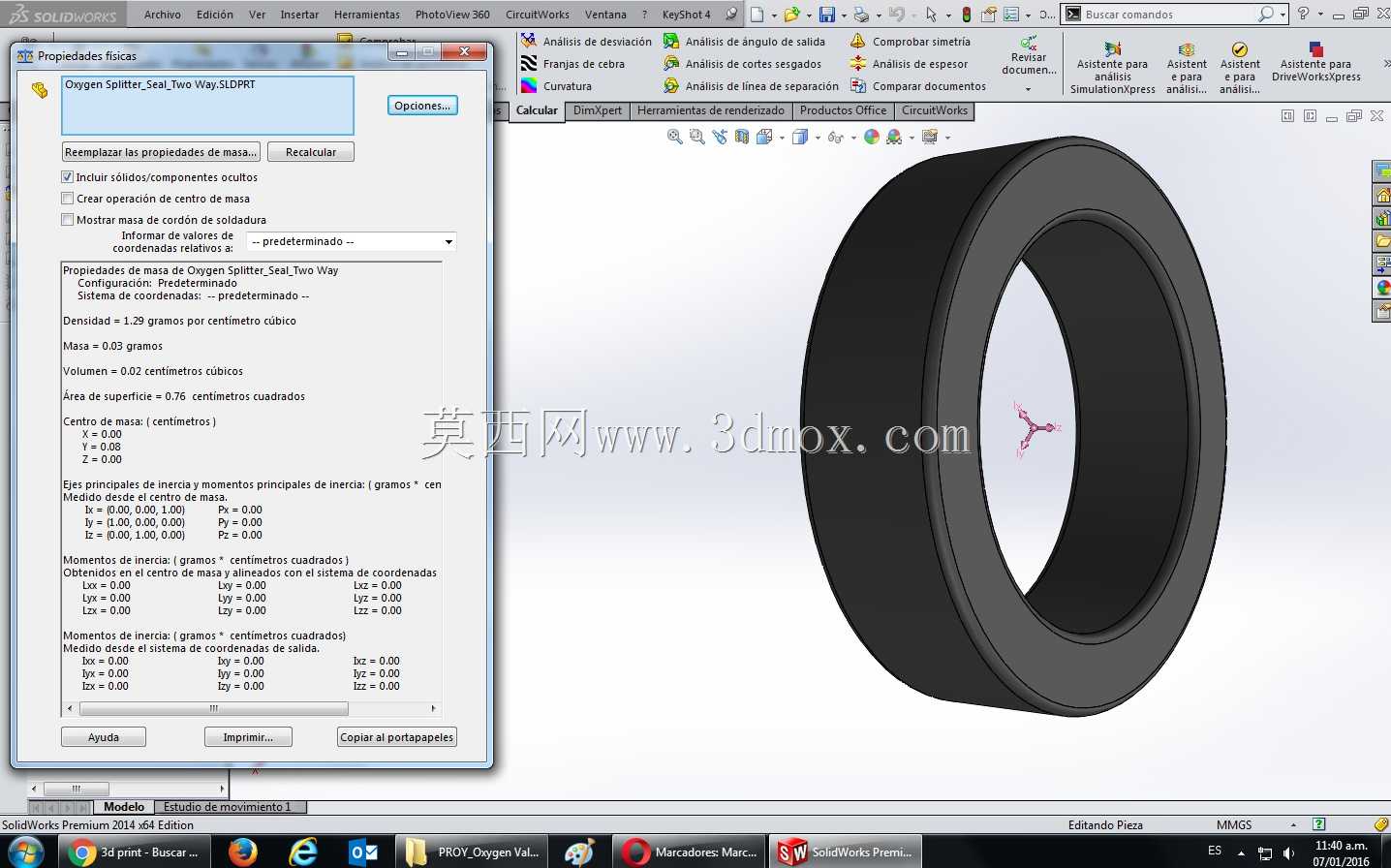
Task: Click the Previous view icon
Action: [719, 138]
